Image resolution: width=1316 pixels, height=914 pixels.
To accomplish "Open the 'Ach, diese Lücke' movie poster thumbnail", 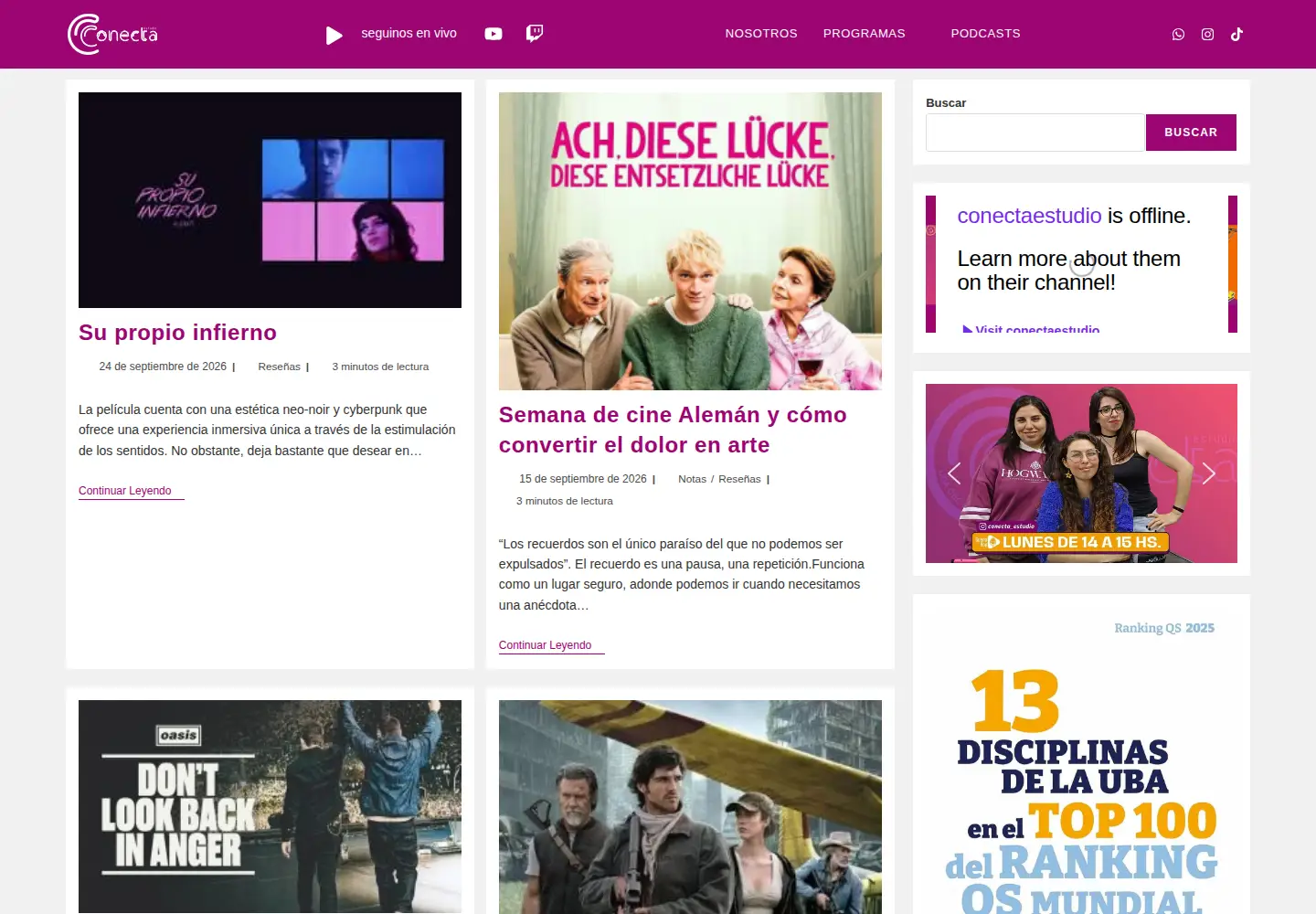I will [690, 241].
